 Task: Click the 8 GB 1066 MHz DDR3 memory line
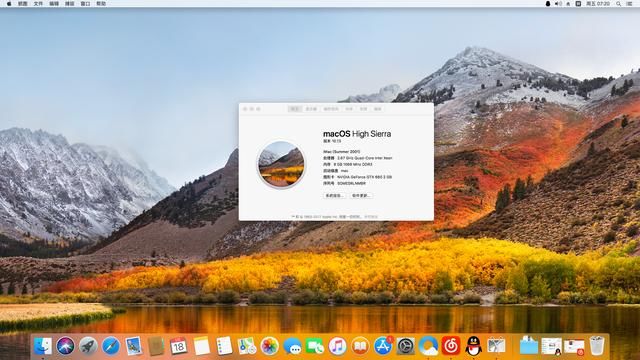pos(348,164)
